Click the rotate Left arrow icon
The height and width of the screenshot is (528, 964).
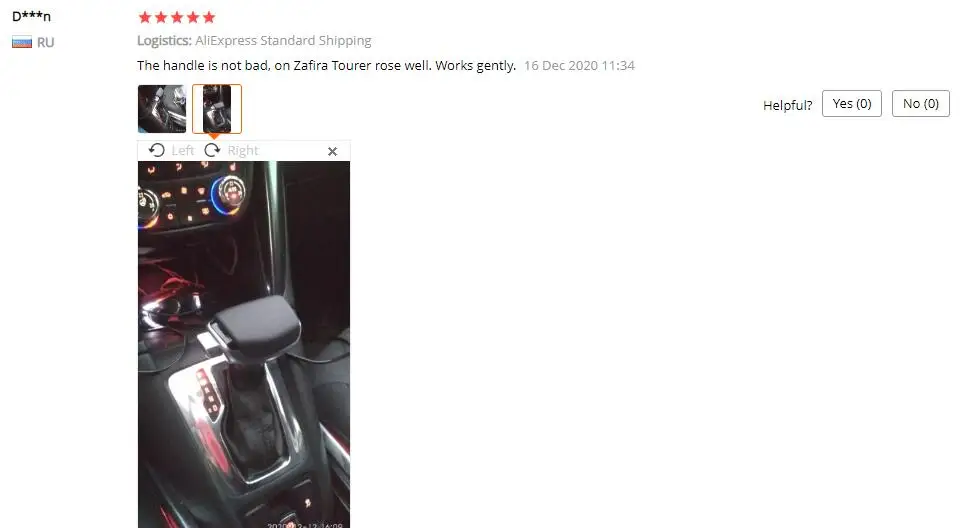[157, 151]
